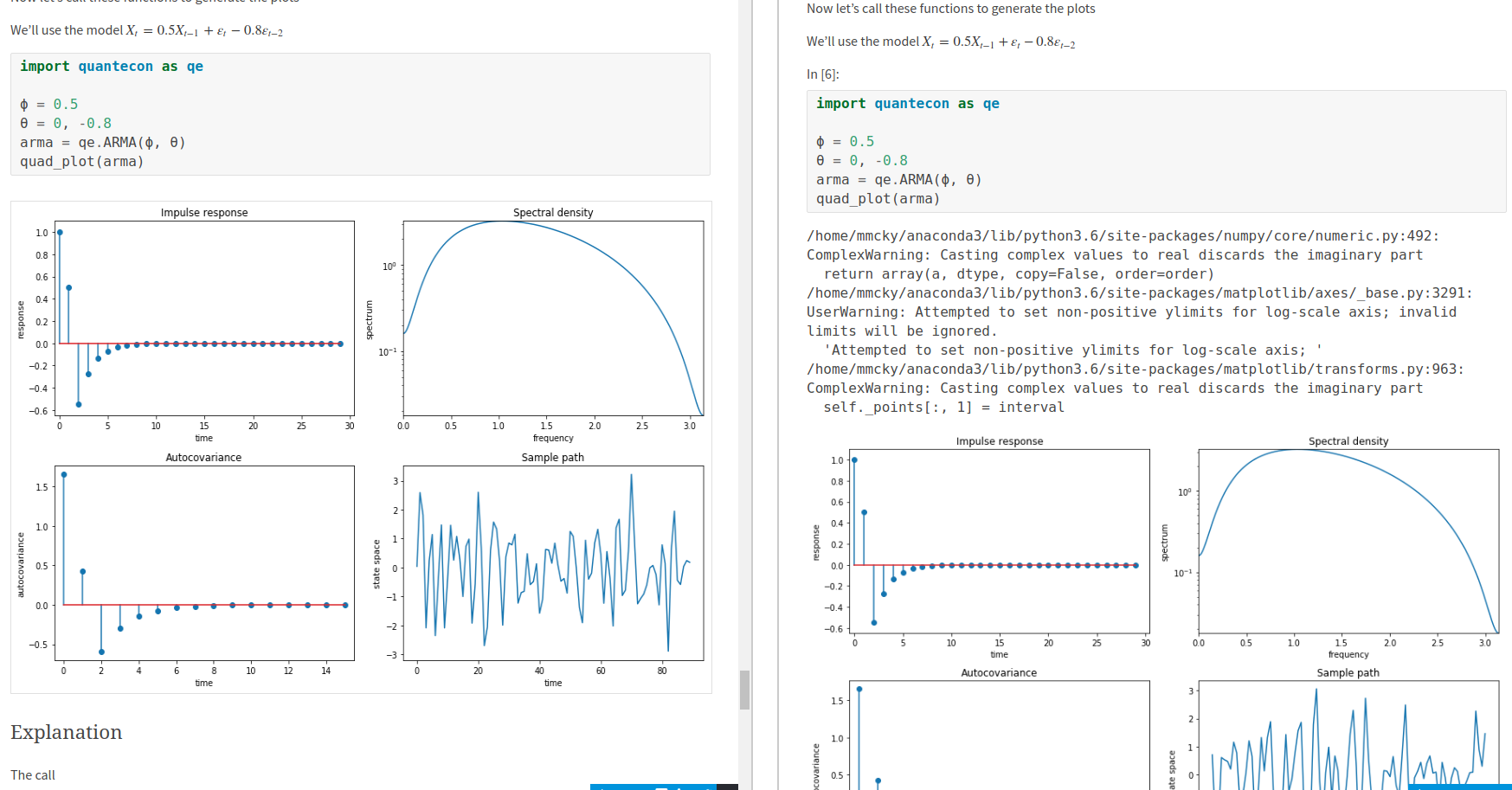Click 'UserWarning: Attempted to set non-positive ylimits' line
1512x790 pixels.
[x=1131, y=312]
